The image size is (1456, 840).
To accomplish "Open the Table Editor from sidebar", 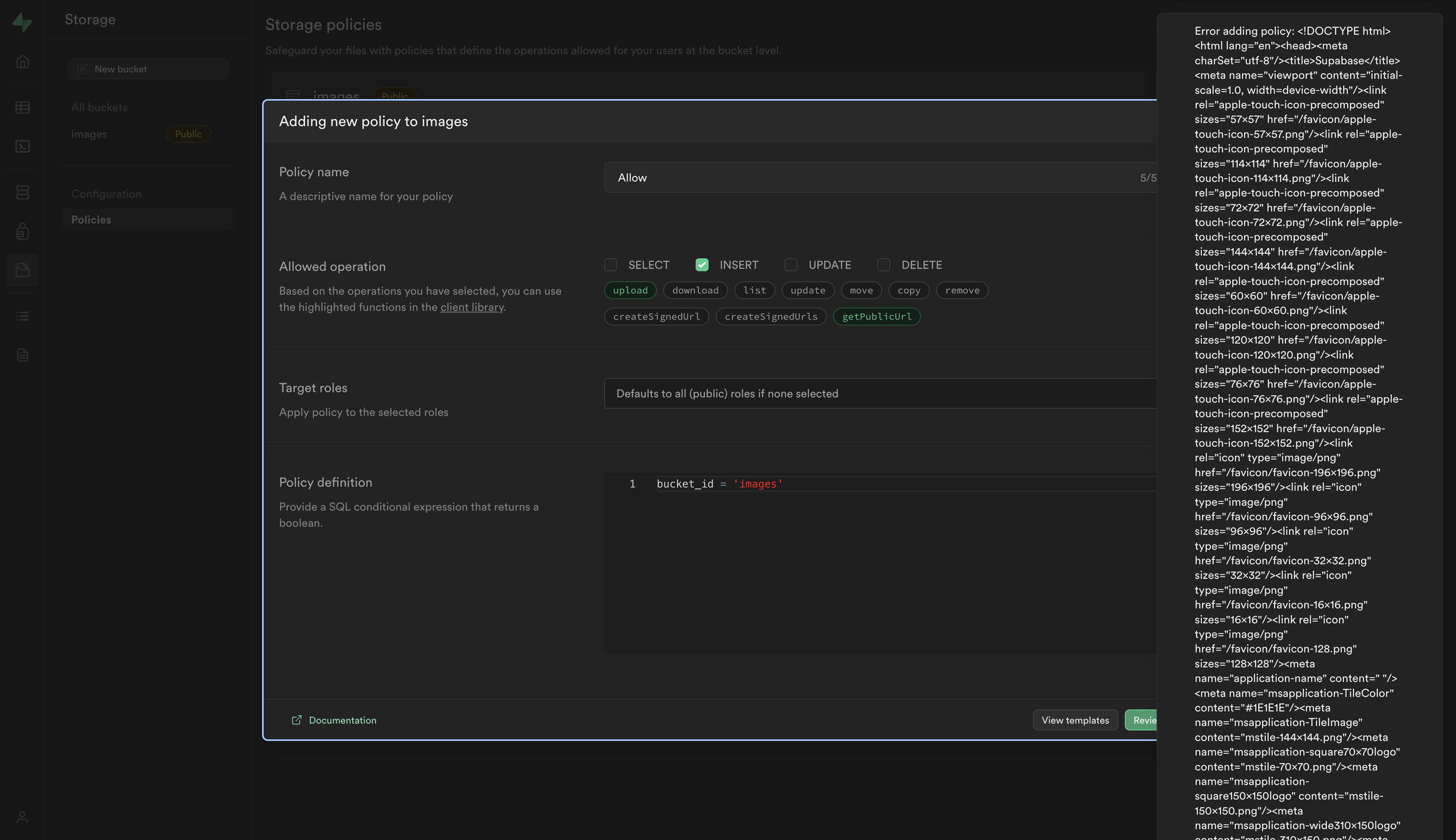I will [x=23, y=107].
